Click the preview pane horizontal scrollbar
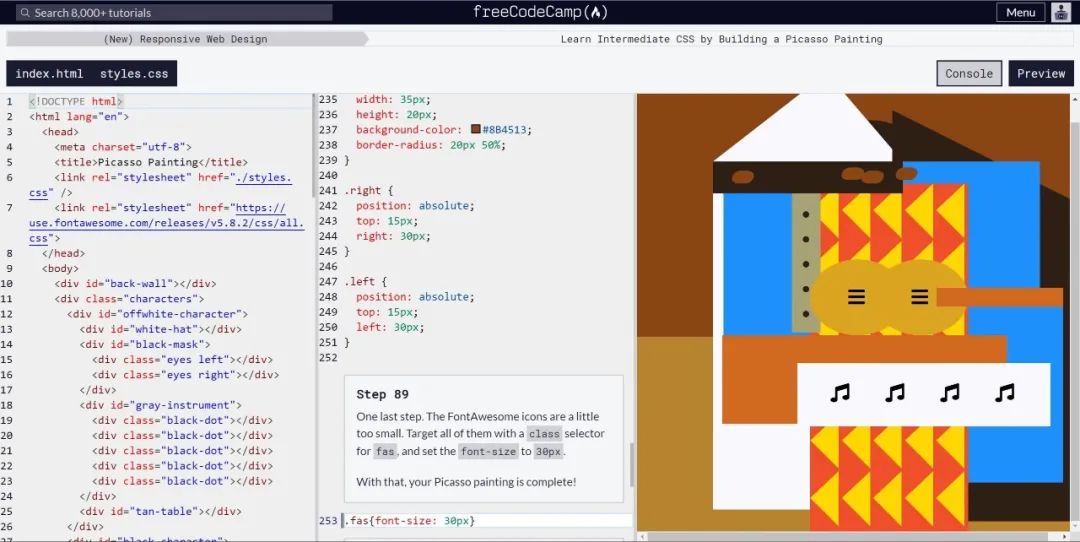The height and width of the screenshot is (542, 1080). click(x=853, y=536)
